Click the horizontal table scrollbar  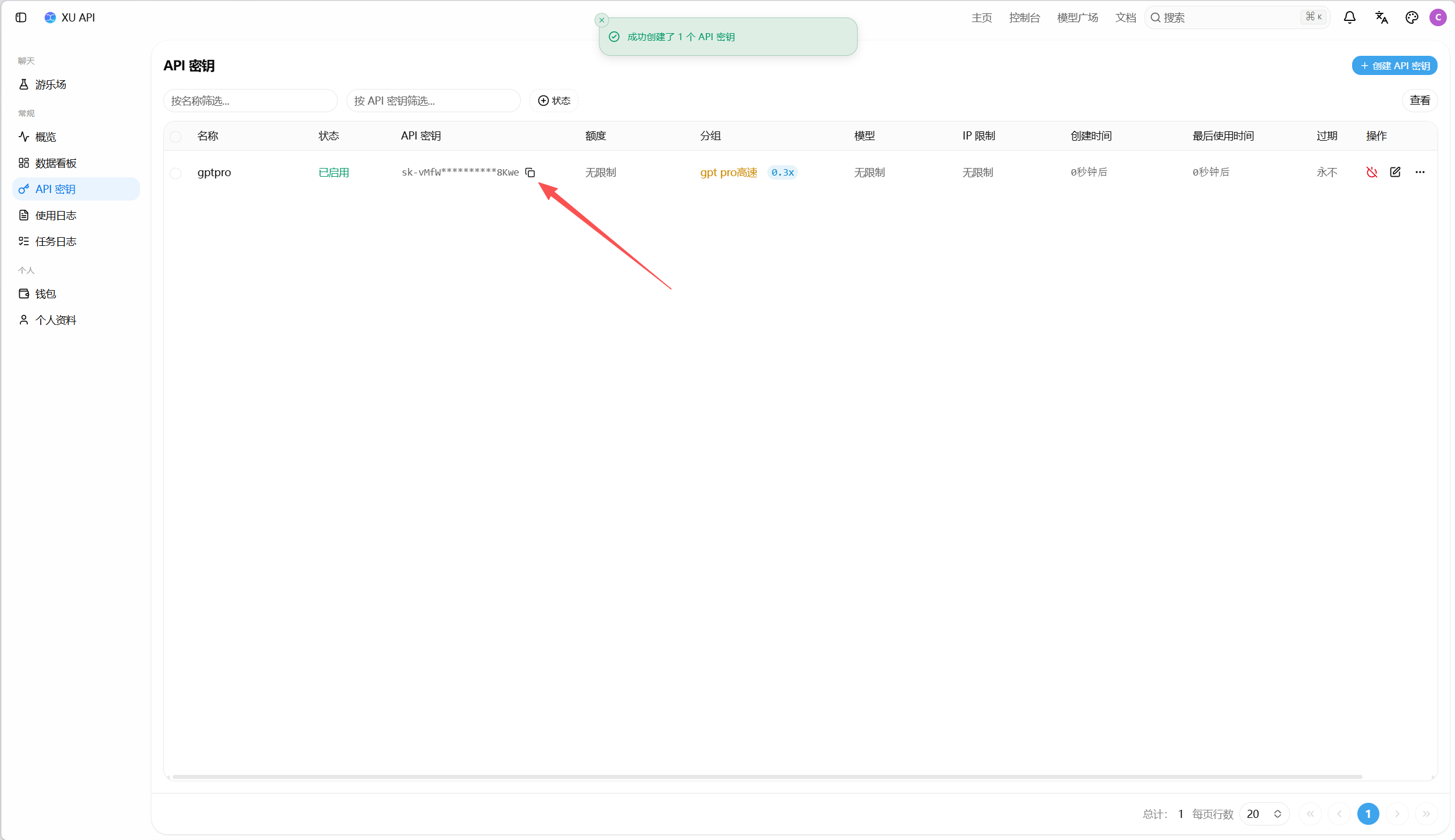click(767, 777)
